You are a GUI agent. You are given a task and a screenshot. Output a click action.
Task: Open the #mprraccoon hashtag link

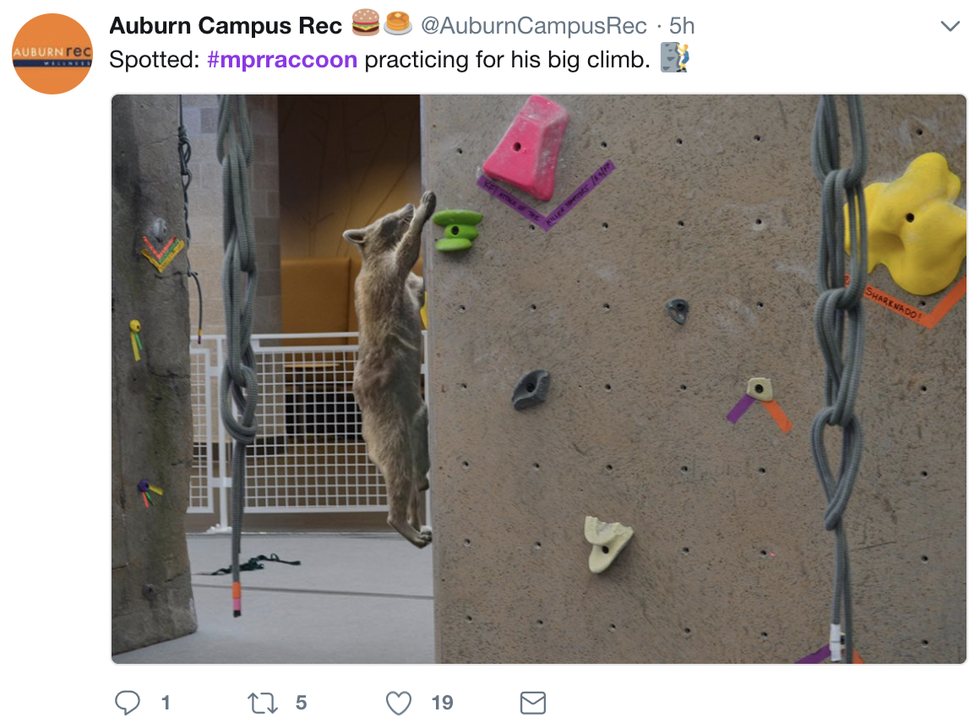click(282, 60)
